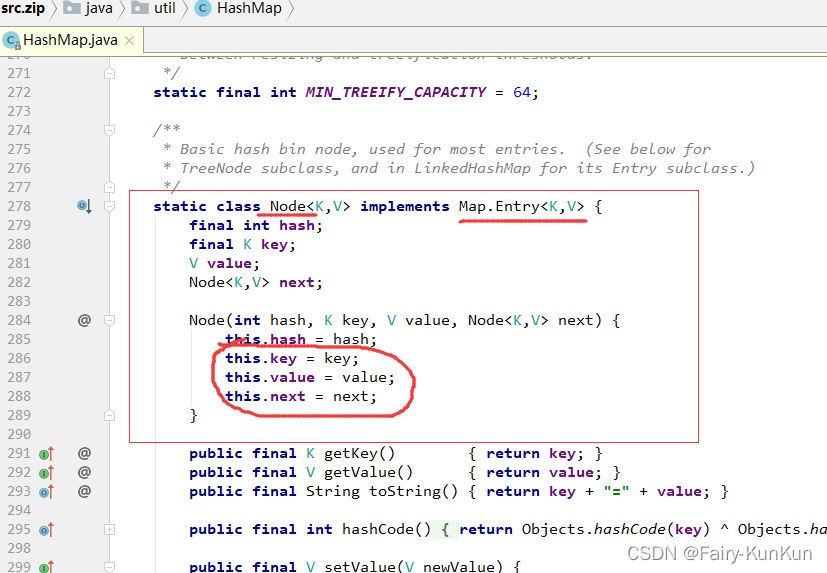Screen dimensions: 827x573
Task: Click the value field on line 281
Action: click(229, 263)
